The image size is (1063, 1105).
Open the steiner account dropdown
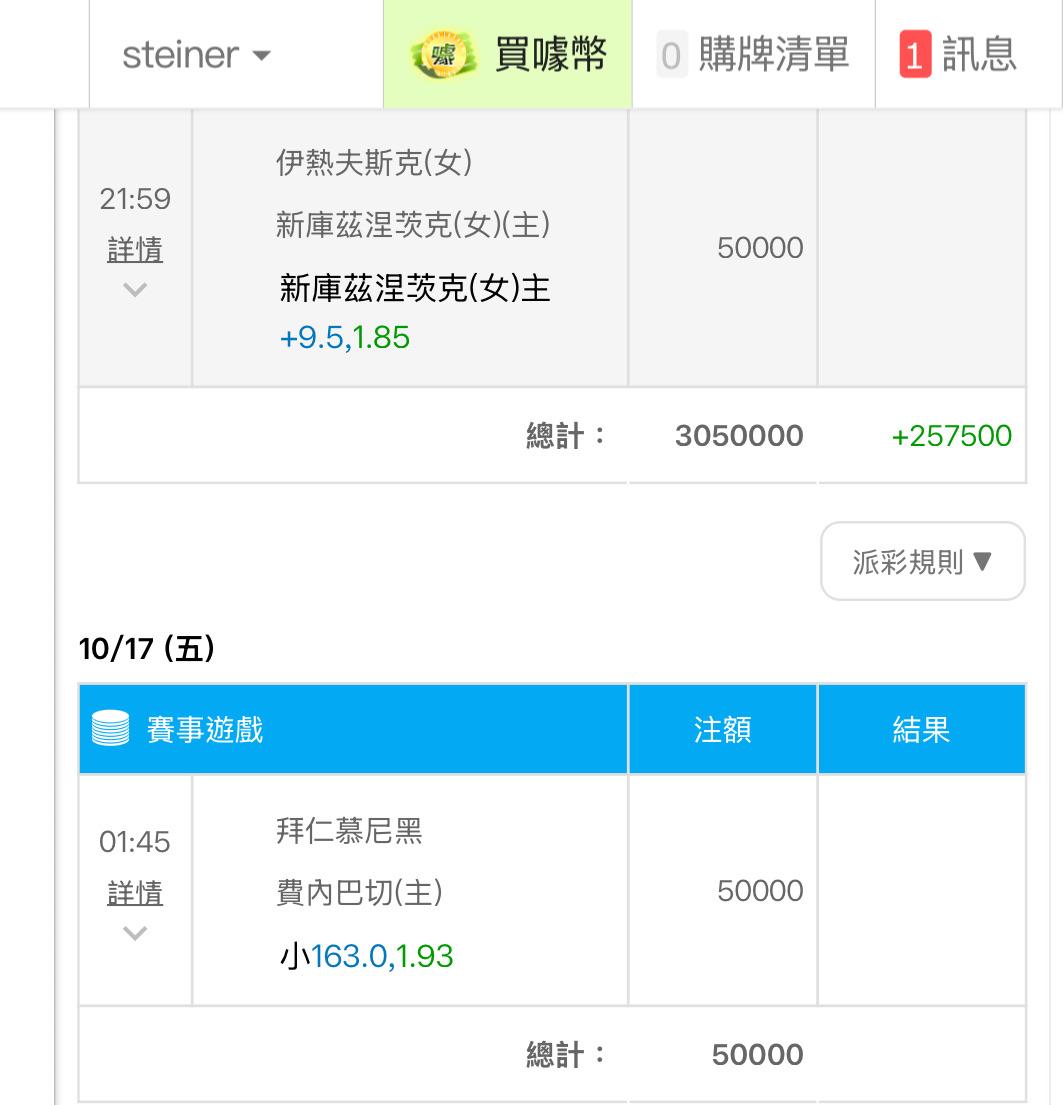[x=196, y=55]
